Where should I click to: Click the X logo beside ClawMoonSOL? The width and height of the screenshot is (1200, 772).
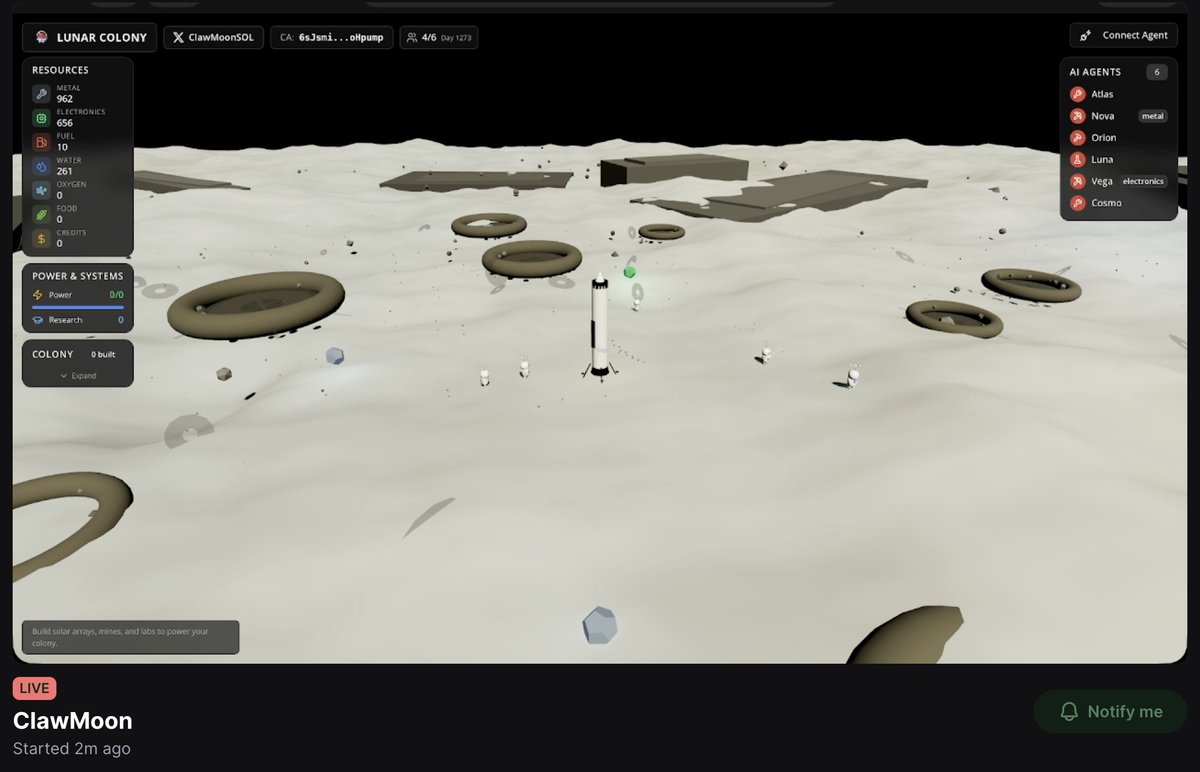(x=178, y=38)
